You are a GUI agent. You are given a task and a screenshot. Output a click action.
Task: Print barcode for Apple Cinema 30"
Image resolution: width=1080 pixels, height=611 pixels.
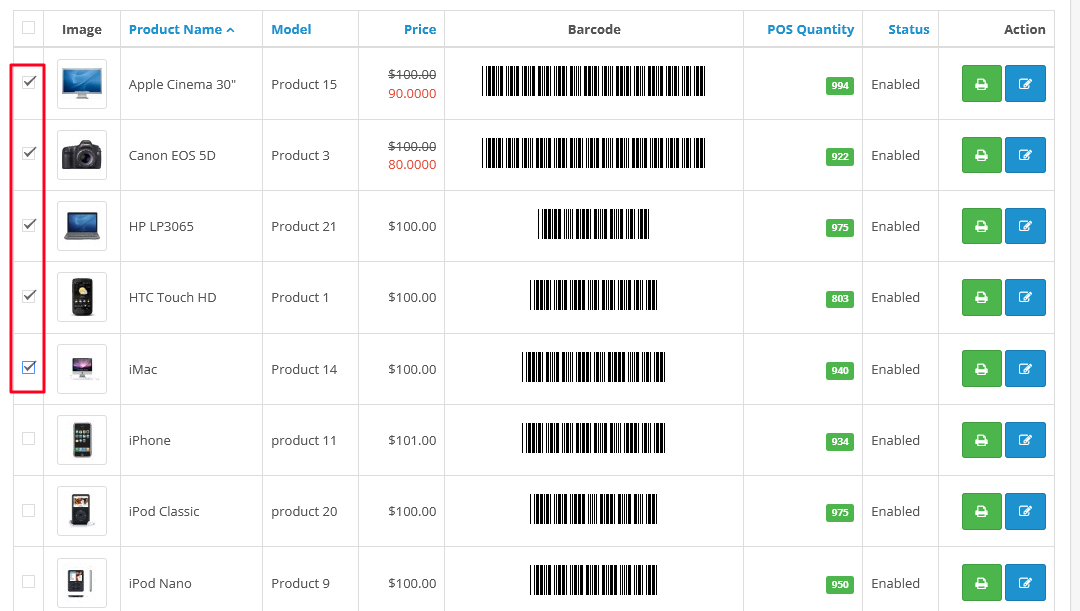(x=982, y=84)
